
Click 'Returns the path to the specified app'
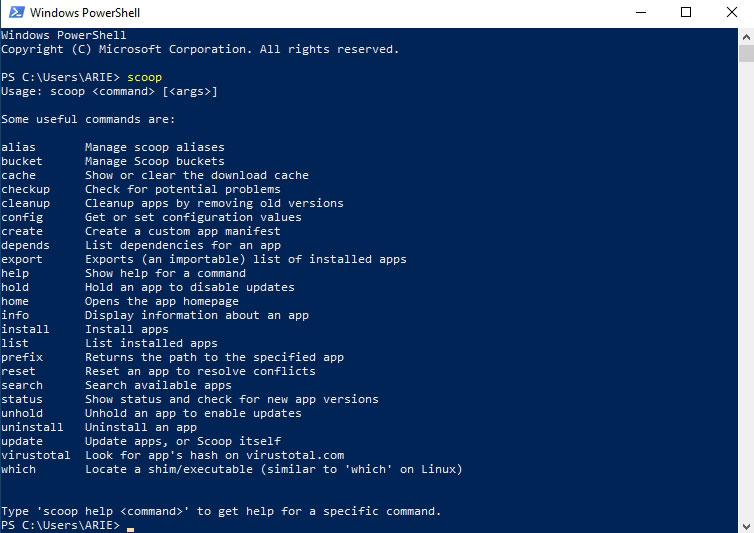[x=214, y=357]
